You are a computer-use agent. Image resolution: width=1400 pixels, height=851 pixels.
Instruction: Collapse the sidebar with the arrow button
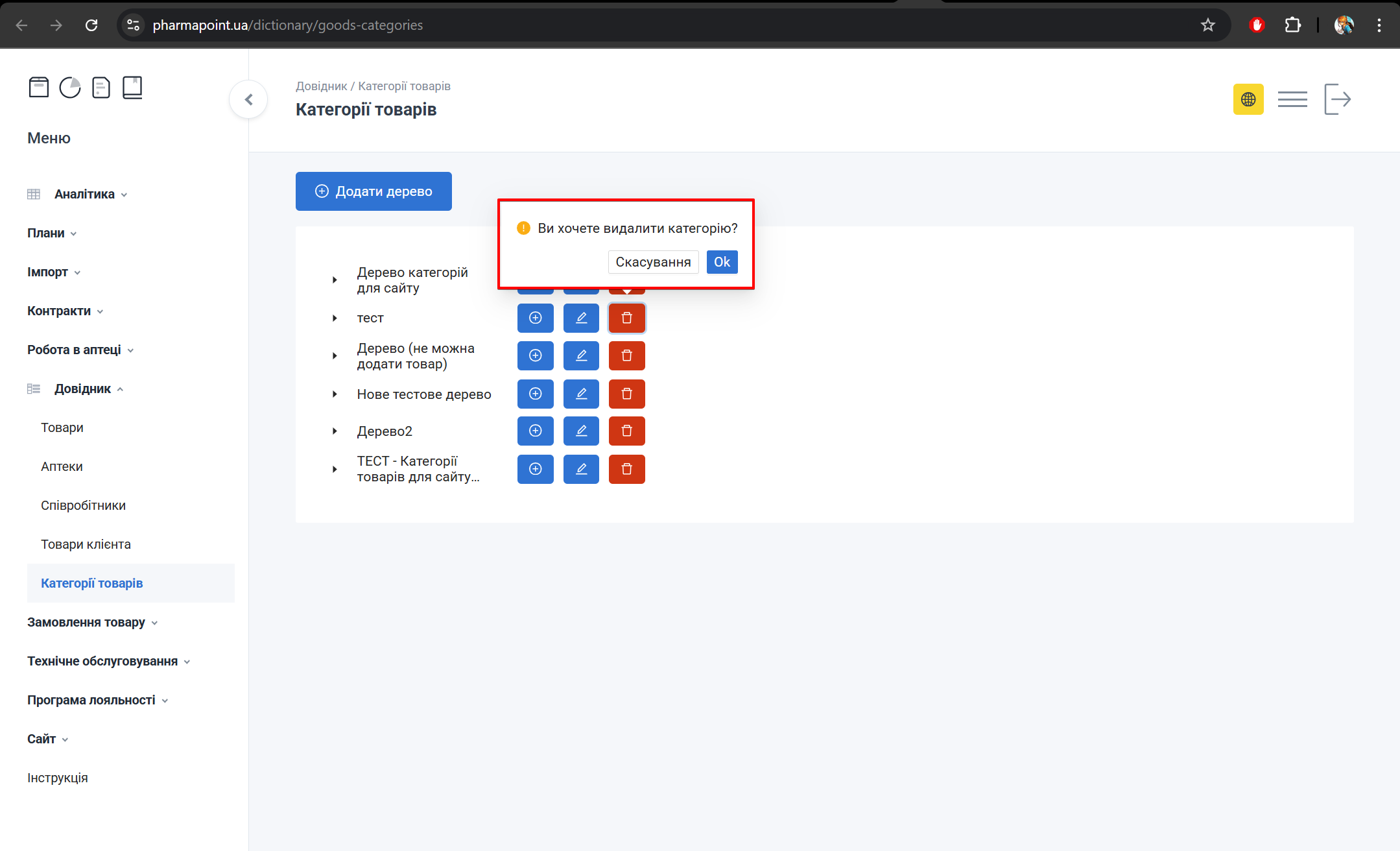point(248,99)
